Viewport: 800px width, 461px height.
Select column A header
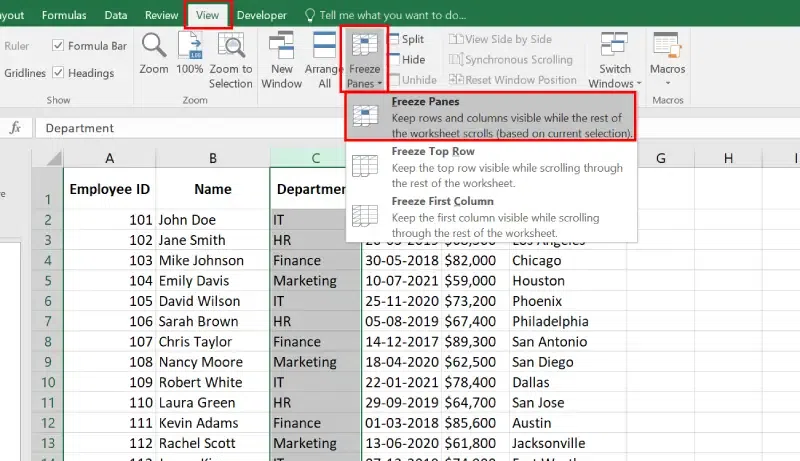pos(110,159)
